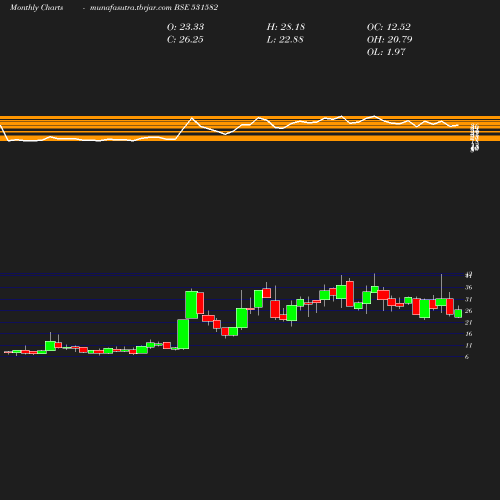Click the price axis label 36
This screenshot has width=500, height=500.
469,287
